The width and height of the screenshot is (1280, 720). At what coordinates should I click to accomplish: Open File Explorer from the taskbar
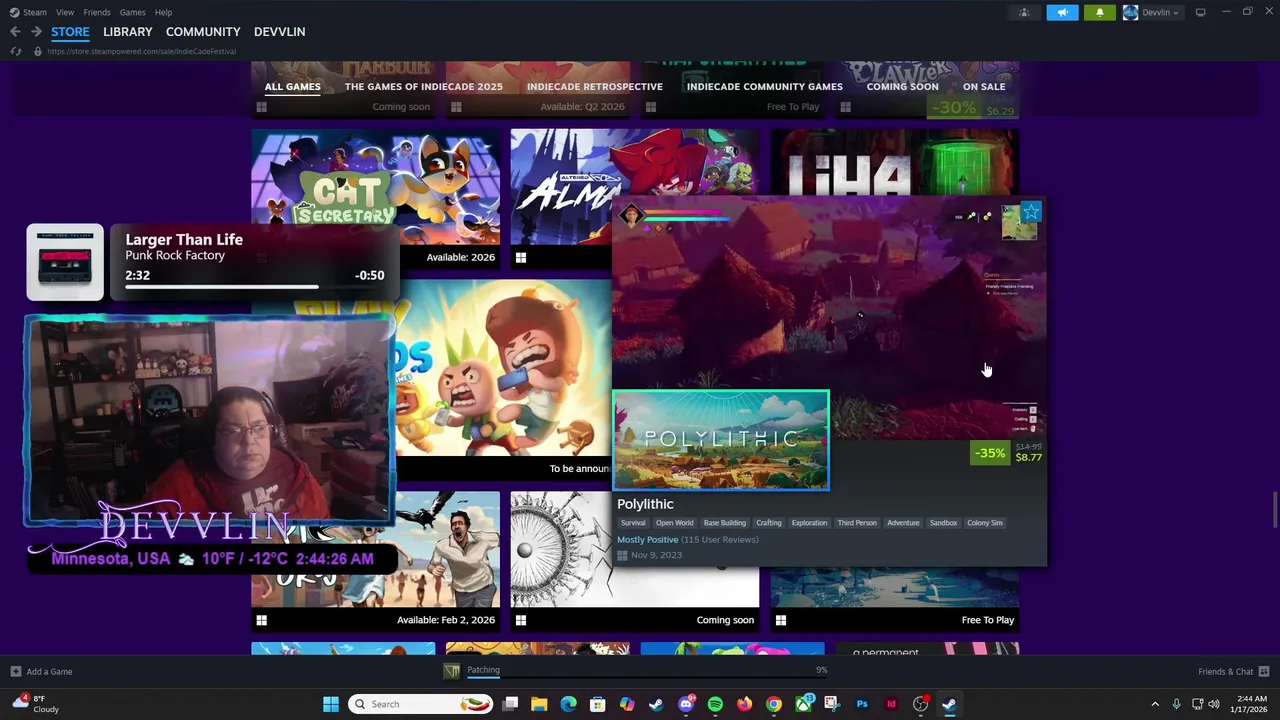[x=539, y=704]
